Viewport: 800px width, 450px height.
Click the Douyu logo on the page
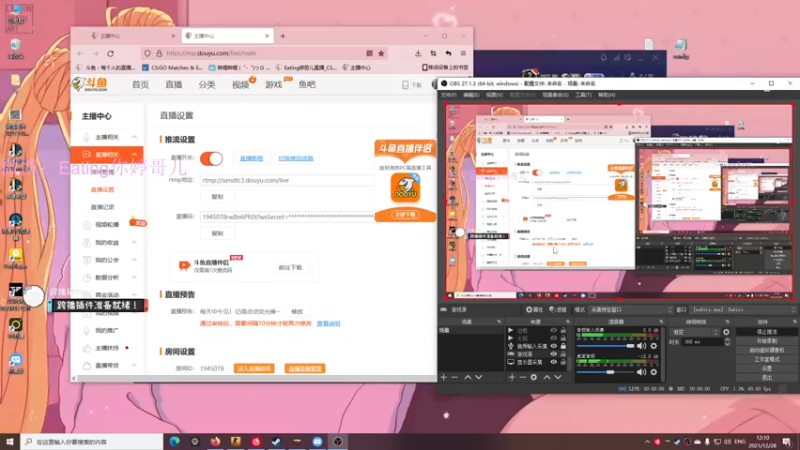point(90,84)
